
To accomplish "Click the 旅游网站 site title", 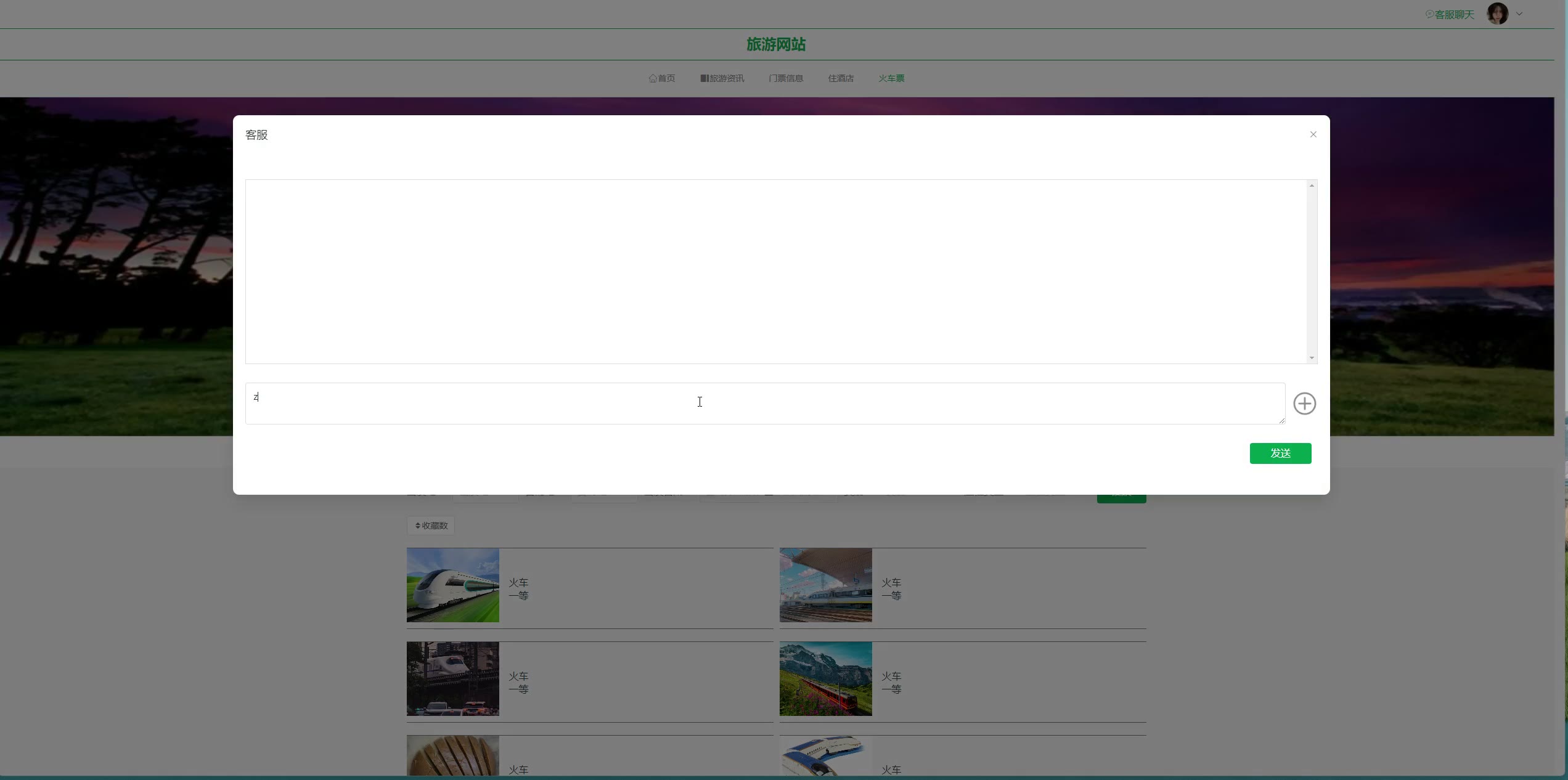I will (x=775, y=44).
